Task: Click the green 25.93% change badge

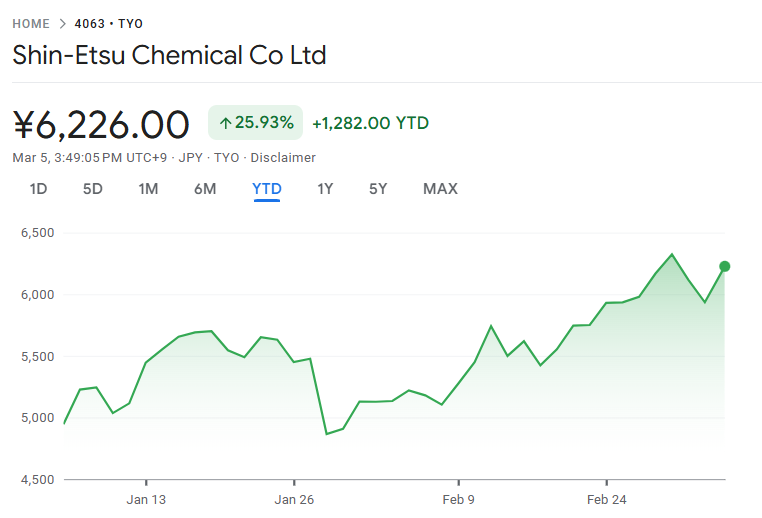Action: pos(255,123)
